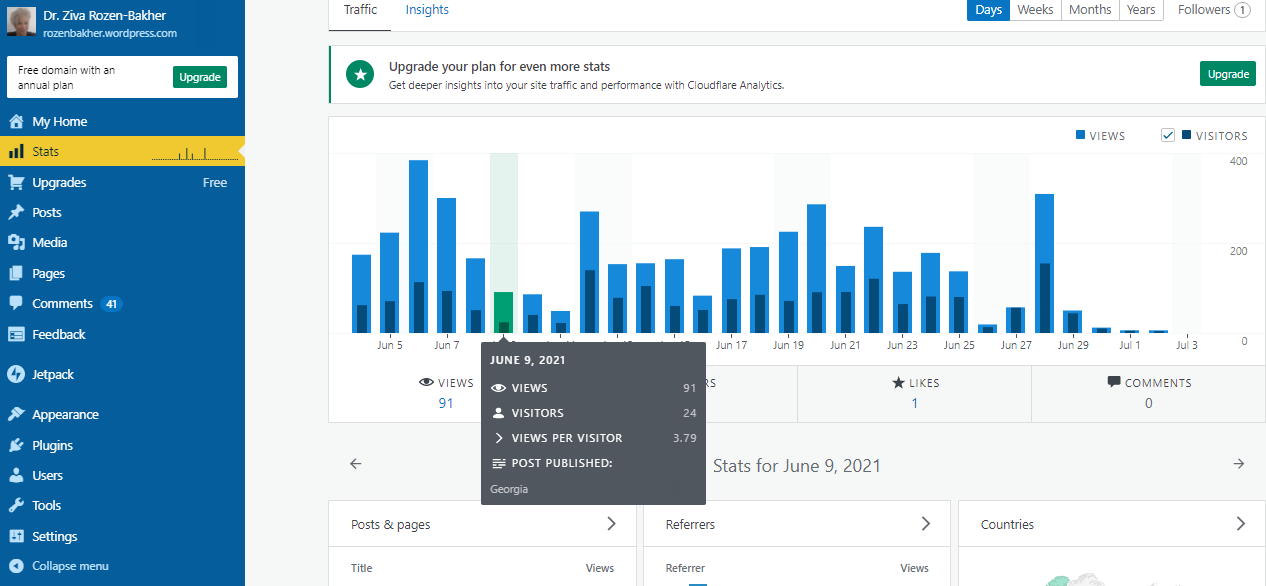The width and height of the screenshot is (1266, 586).
Task: Open the Feedback form icon
Action: tap(15, 334)
